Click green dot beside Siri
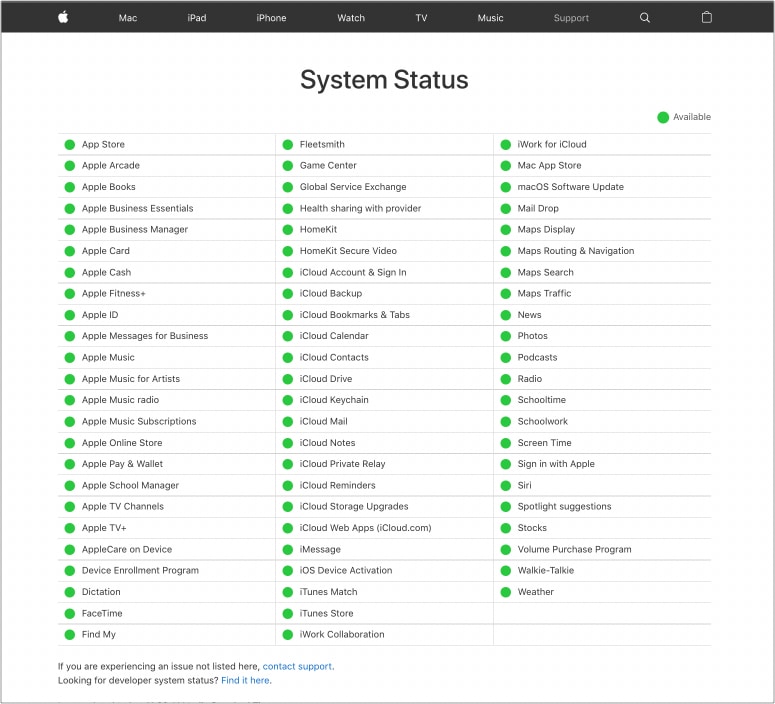The width and height of the screenshot is (775, 704). tap(506, 485)
